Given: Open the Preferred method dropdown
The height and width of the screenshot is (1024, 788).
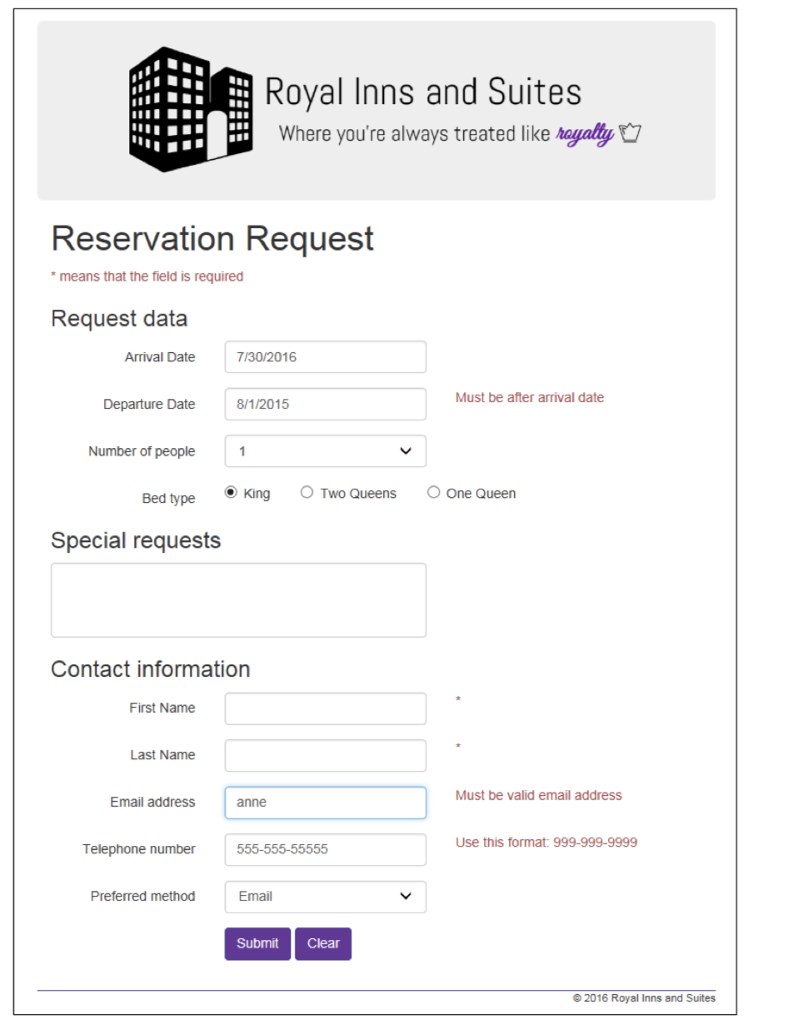Looking at the screenshot, I should [x=324, y=897].
